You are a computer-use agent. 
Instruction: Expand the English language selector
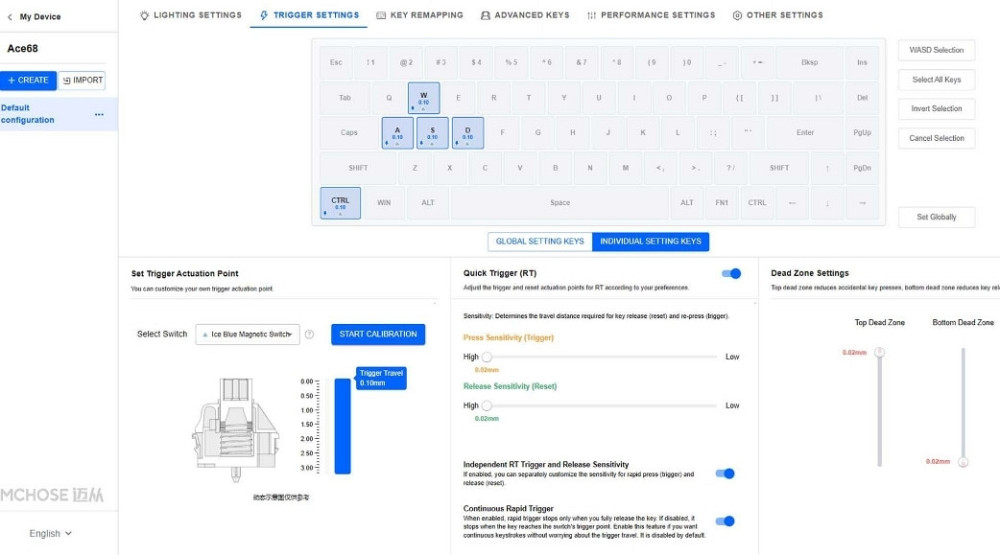point(50,533)
